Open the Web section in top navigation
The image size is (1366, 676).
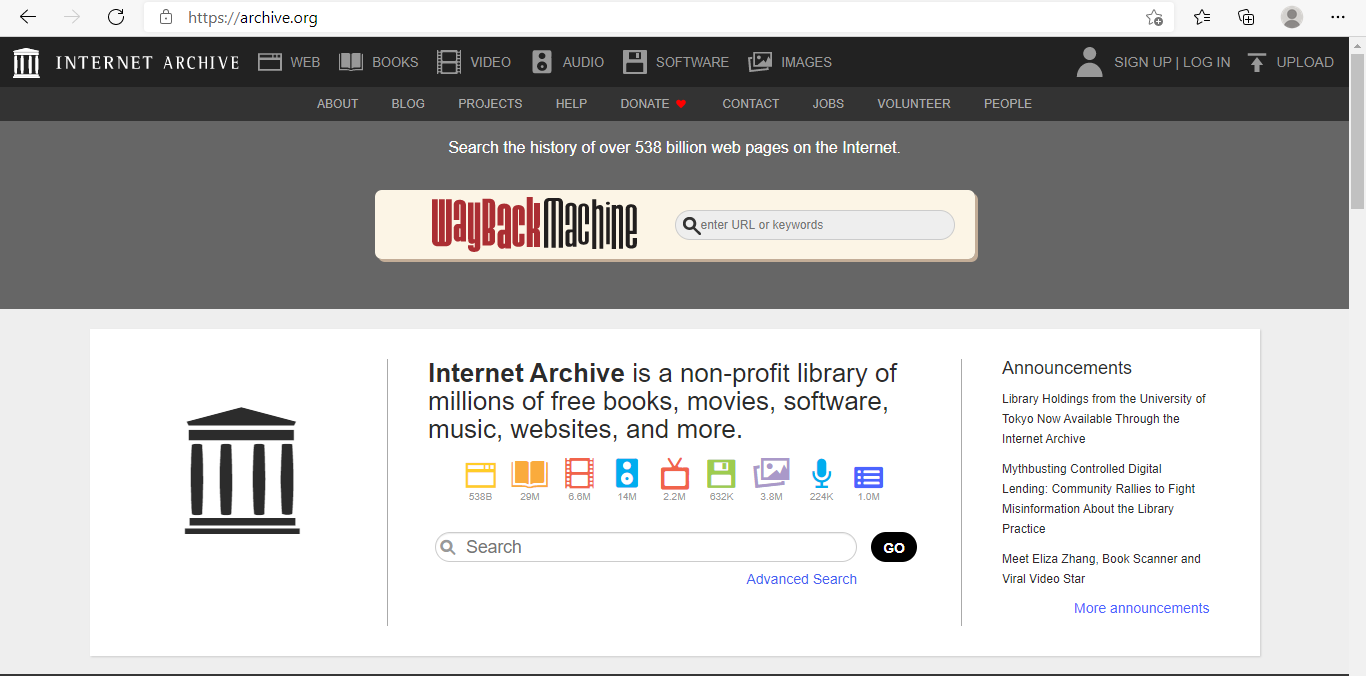(289, 62)
